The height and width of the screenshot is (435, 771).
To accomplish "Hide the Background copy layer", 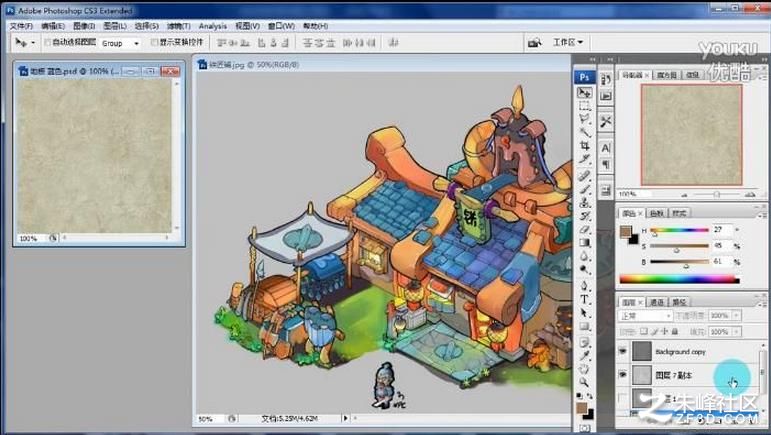I will (x=623, y=351).
